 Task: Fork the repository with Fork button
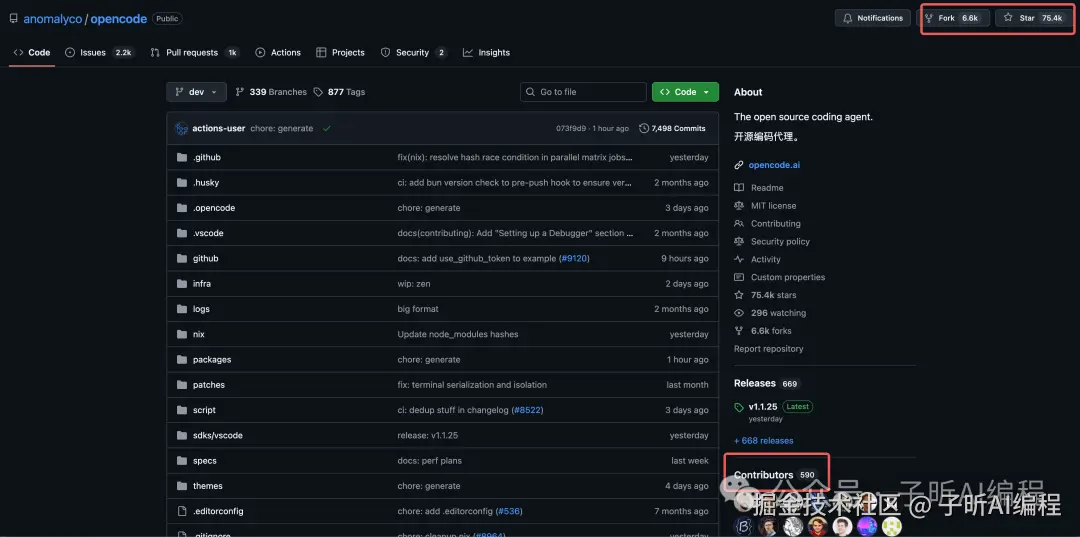(x=954, y=18)
